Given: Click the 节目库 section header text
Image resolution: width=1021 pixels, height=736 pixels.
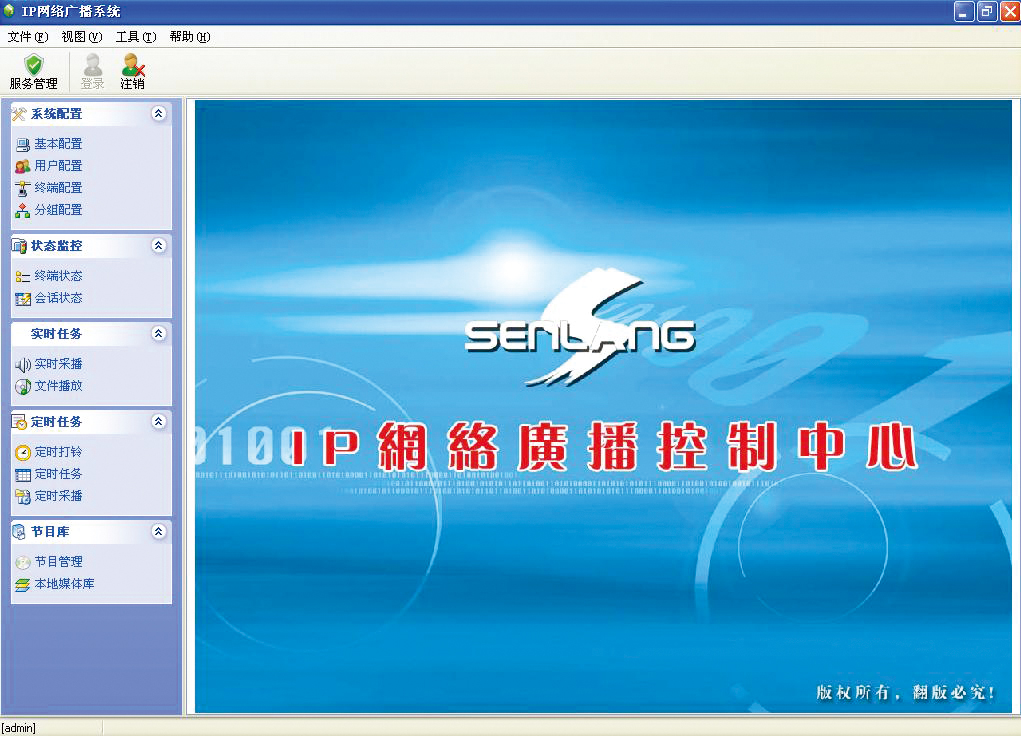Looking at the screenshot, I should pos(50,532).
